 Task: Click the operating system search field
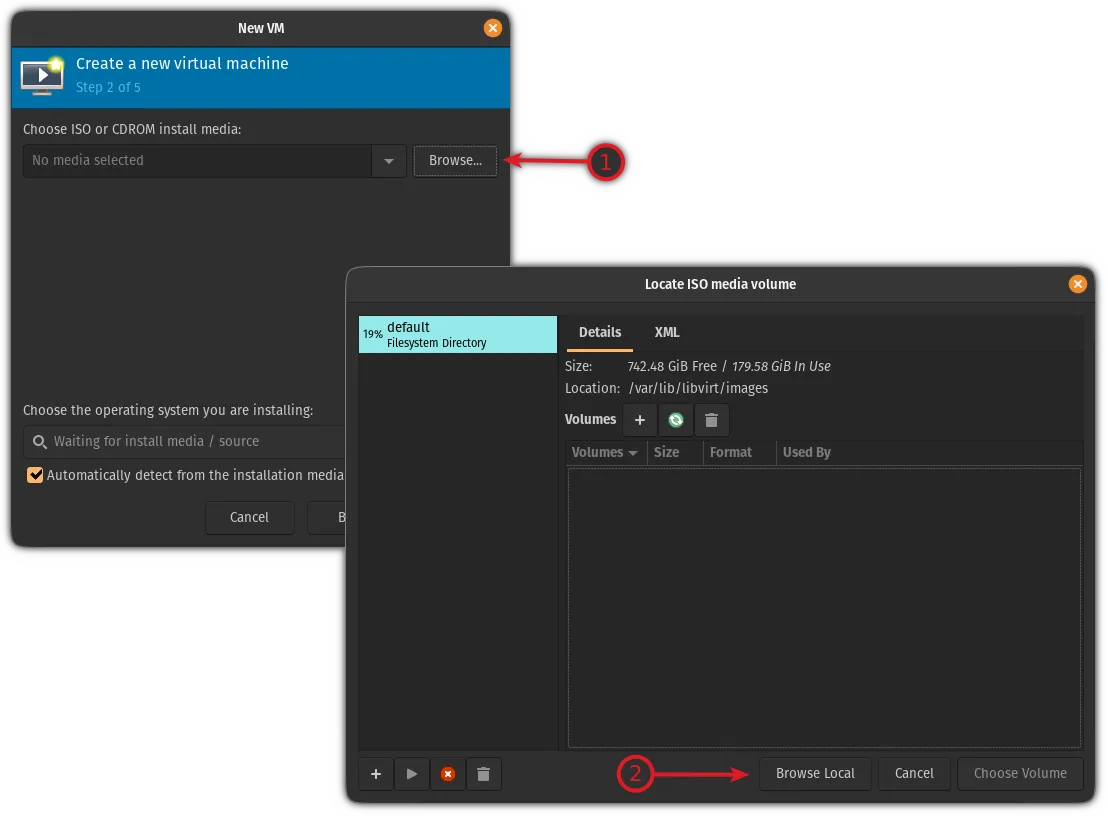click(185, 441)
